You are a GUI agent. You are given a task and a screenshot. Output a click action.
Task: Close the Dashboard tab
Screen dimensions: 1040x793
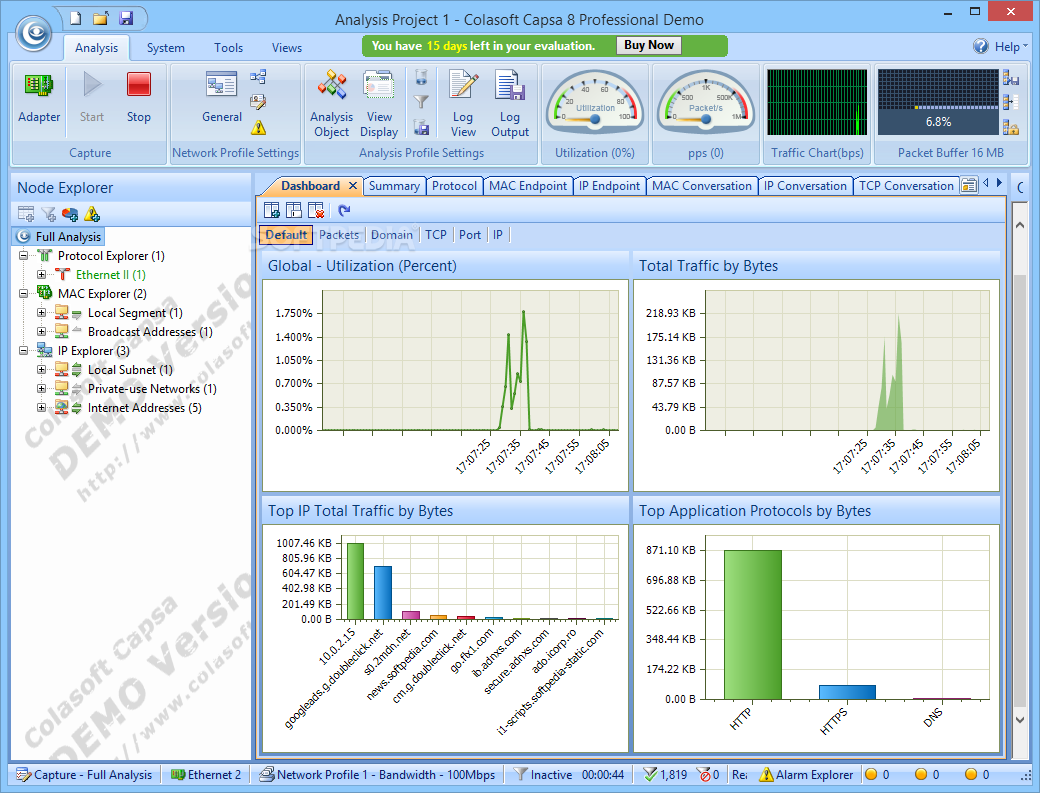[x=353, y=186]
